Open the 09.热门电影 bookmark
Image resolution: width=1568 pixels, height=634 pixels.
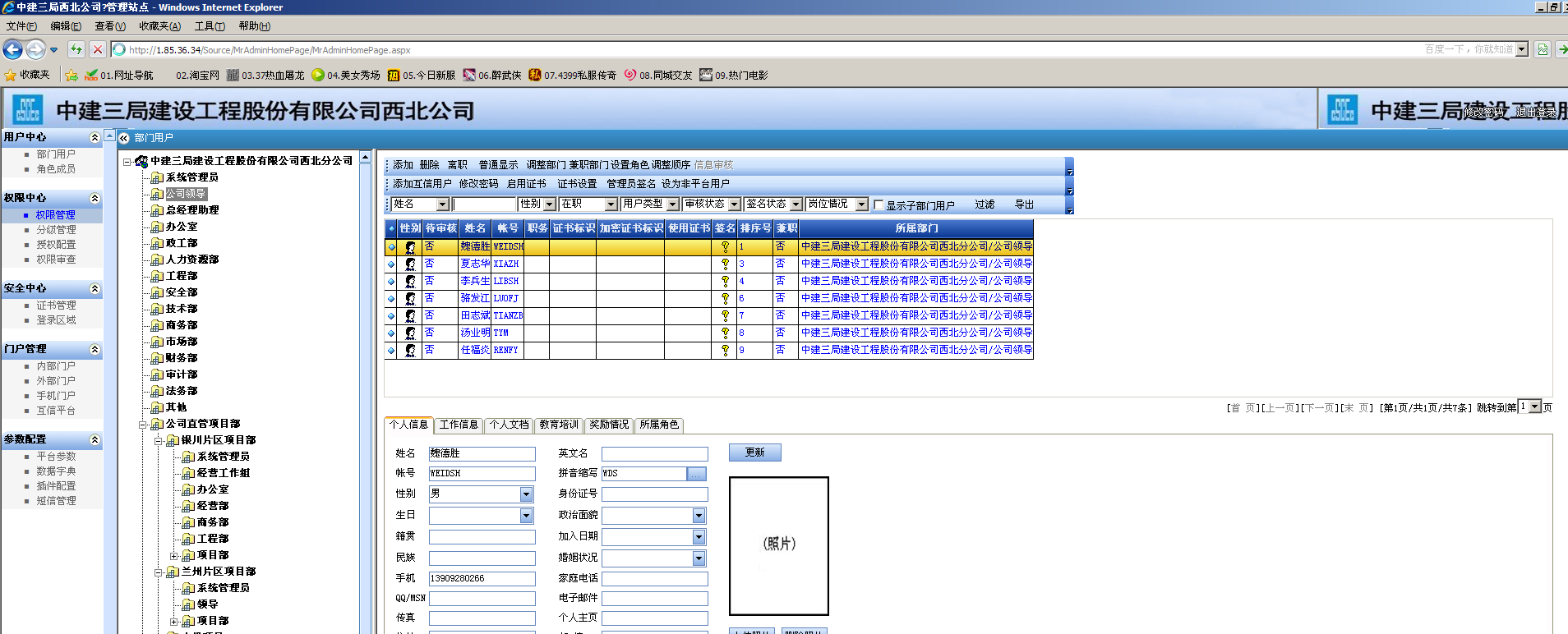(x=734, y=75)
